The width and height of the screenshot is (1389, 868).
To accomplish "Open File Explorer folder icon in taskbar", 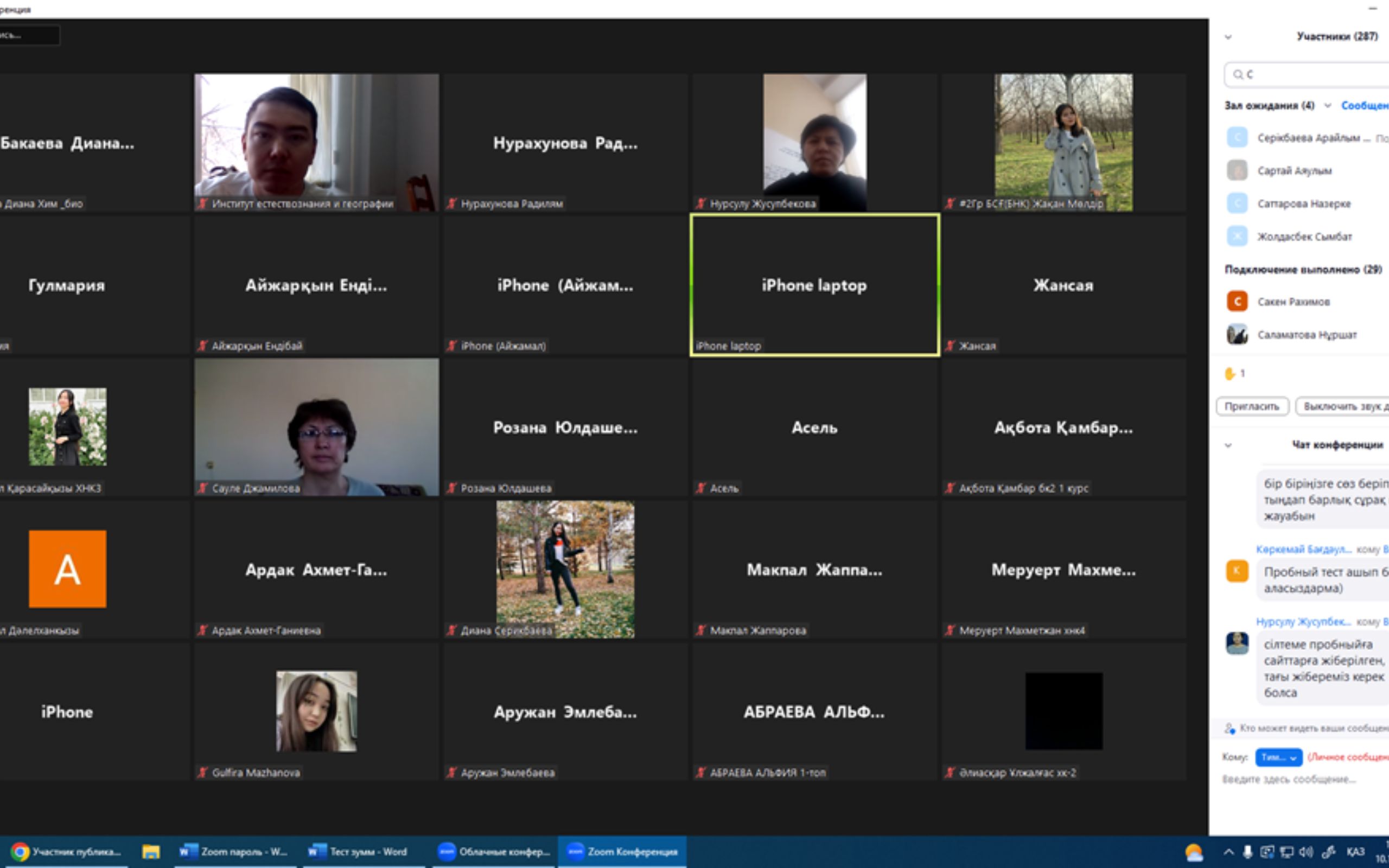I will (151, 852).
